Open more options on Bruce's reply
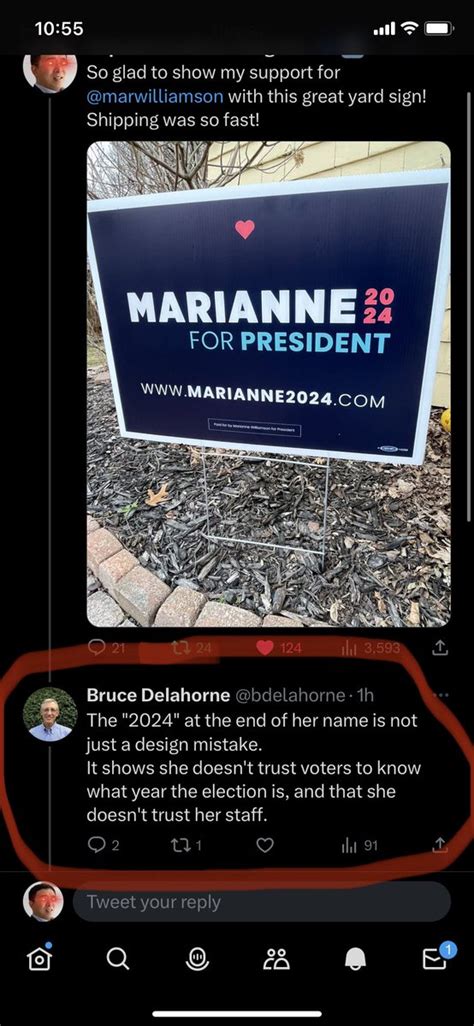Screen dimensions: 474x1026 pos(441,695)
